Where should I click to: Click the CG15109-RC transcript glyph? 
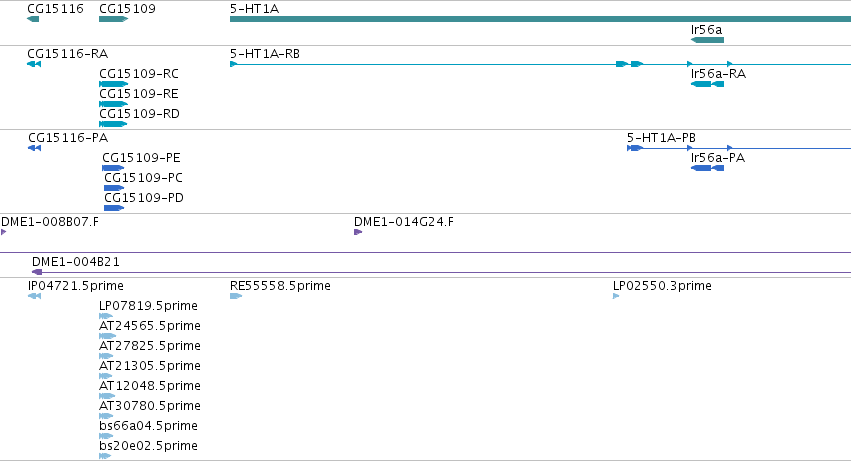pyautogui.click(x=113, y=84)
